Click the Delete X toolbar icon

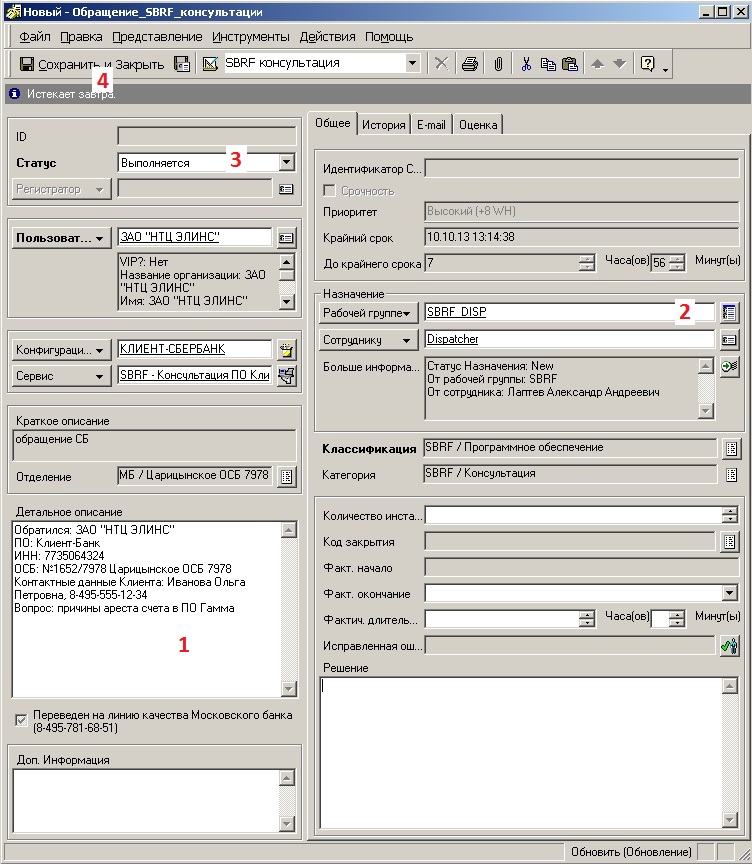tap(441, 64)
